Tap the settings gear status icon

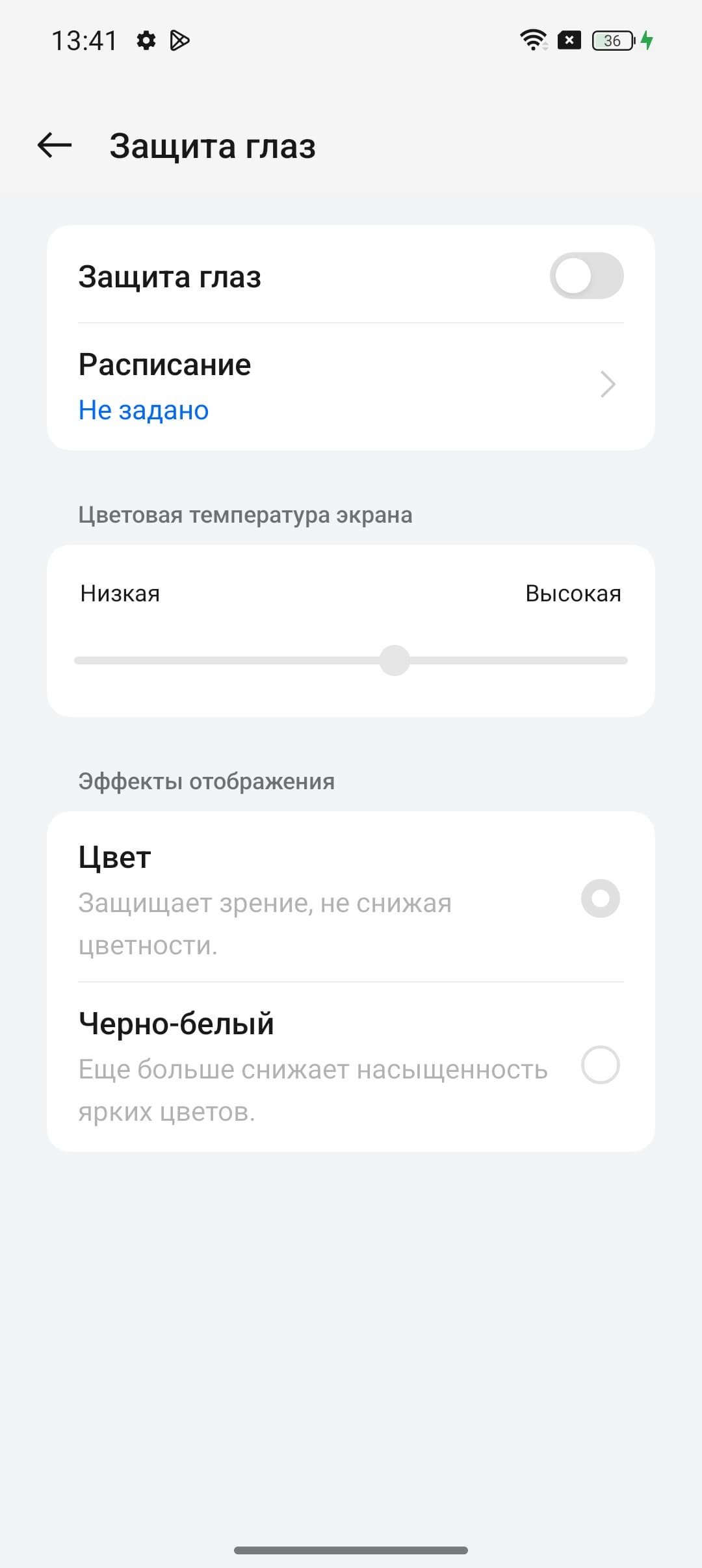click(146, 40)
